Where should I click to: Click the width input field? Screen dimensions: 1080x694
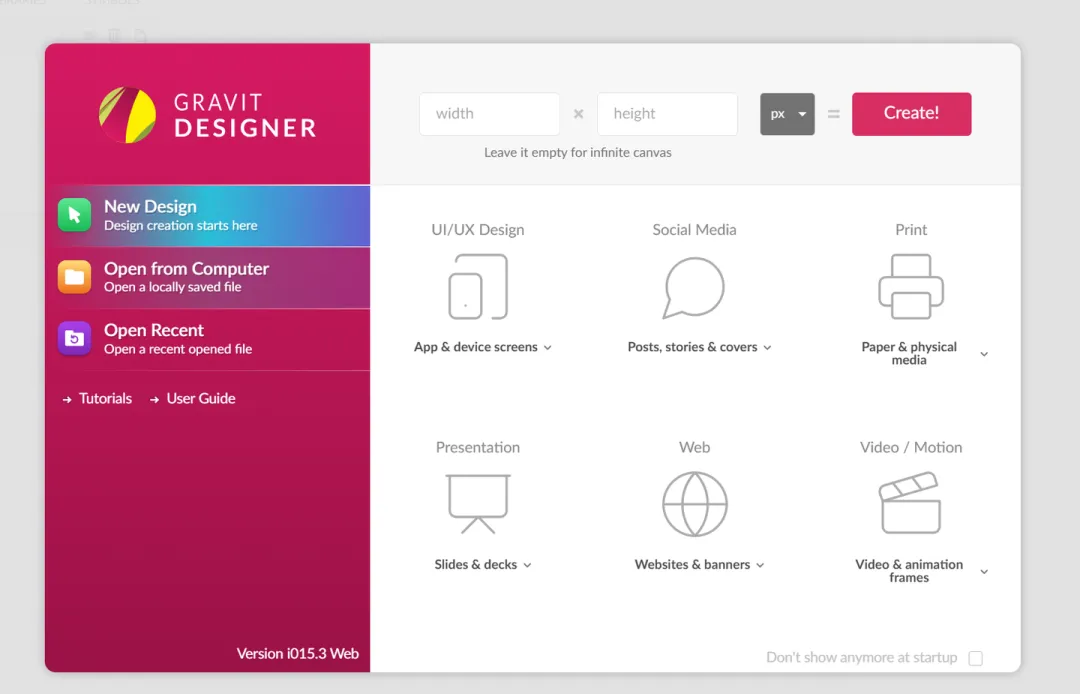pos(489,114)
